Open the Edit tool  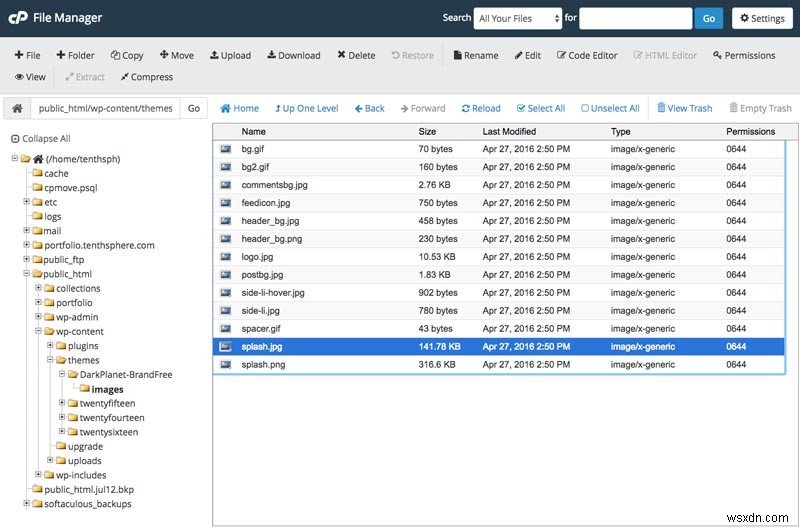(x=528, y=55)
